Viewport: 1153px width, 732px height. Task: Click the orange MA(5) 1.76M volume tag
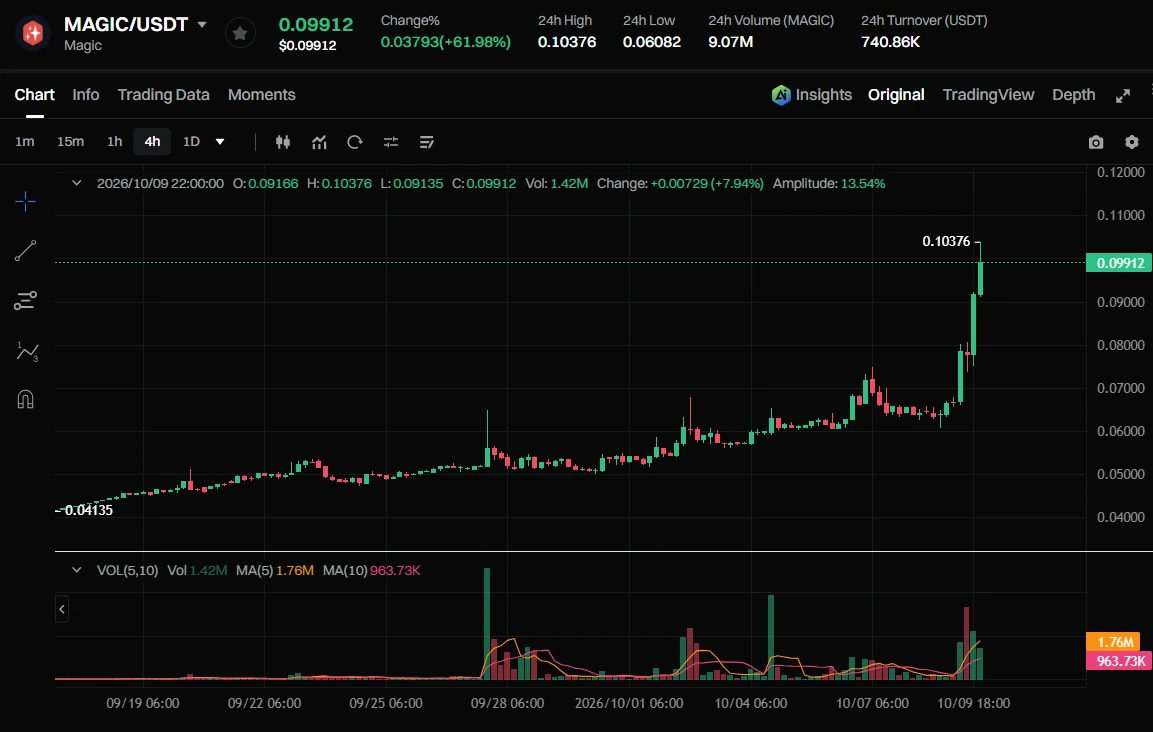pos(1115,642)
